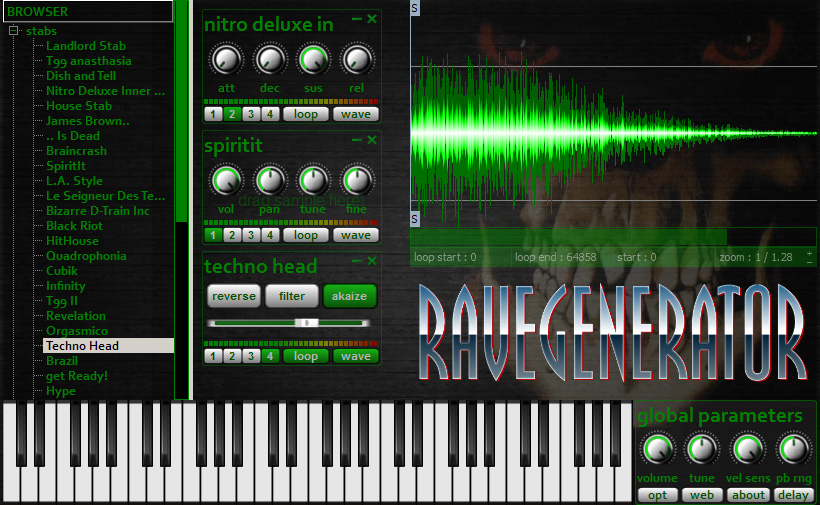Viewport: 820px width, 505px height.
Task: Switch spiritit panel to page 3
Action: click(x=251, y=235)
